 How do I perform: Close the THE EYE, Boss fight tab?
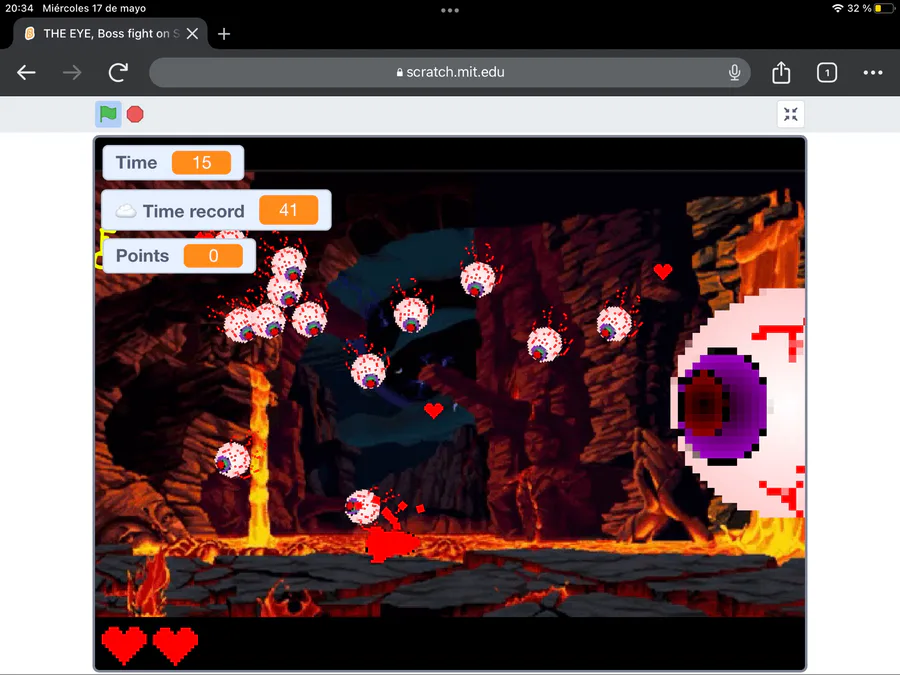click(192, 34)
